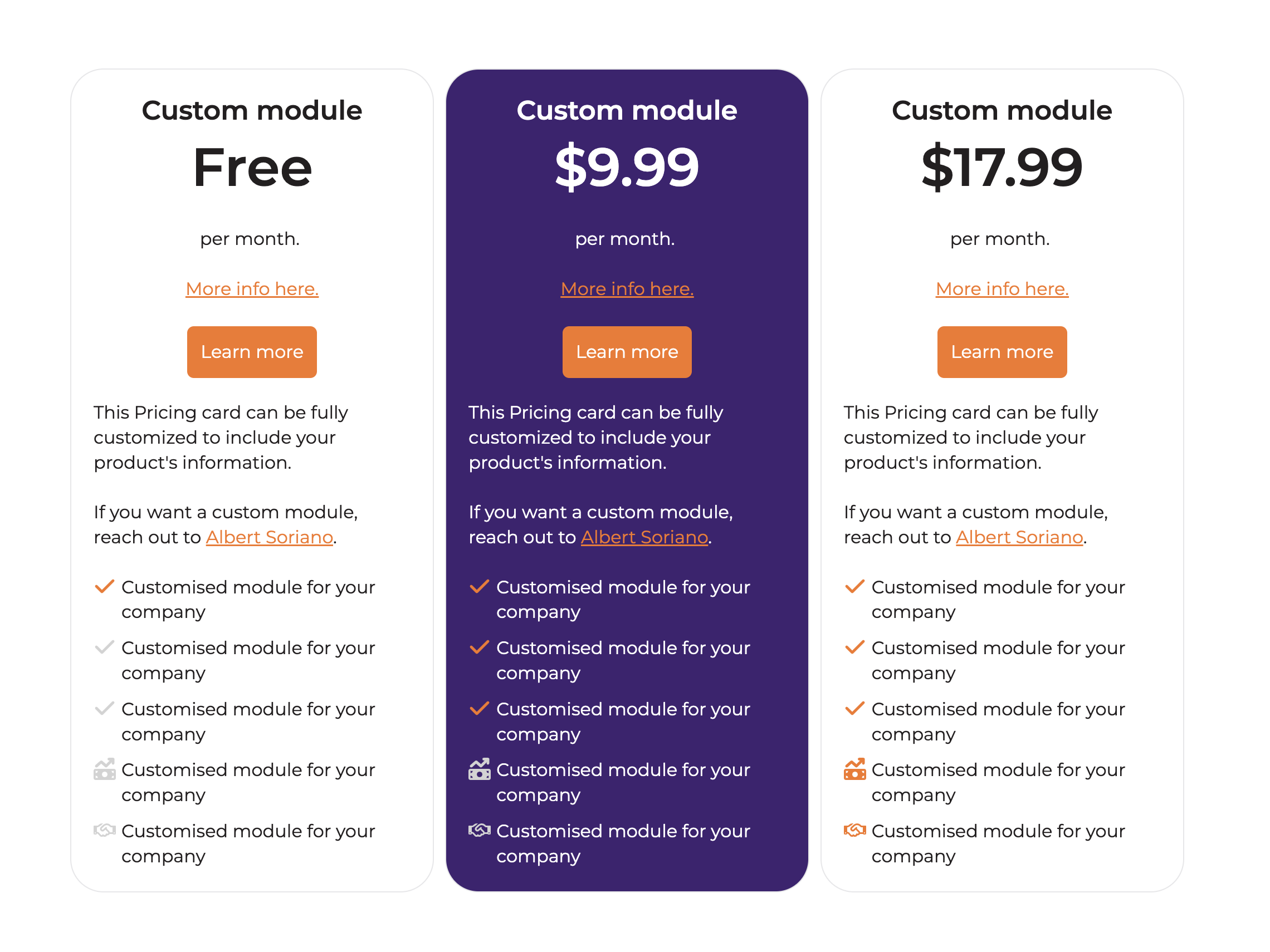Click the orange first checkmark in Free card
The image size is (1270, 952).
(105, 586)
